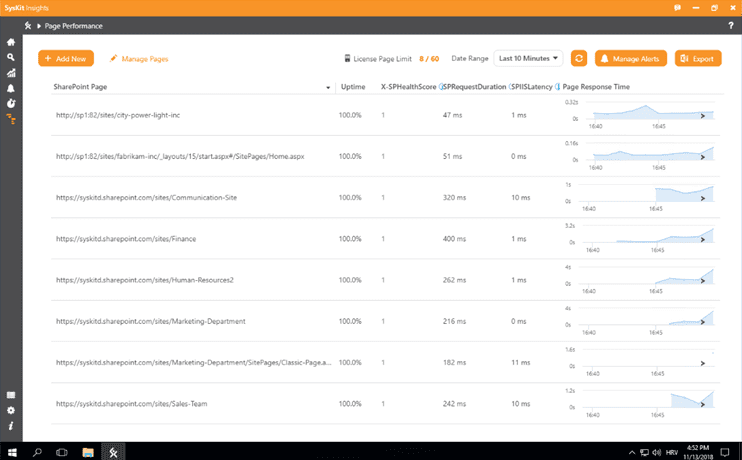The height and width of the screenshot is (460, 742).
Task: Expand the chart arrow for Finance row
Action: click(703, 239)
